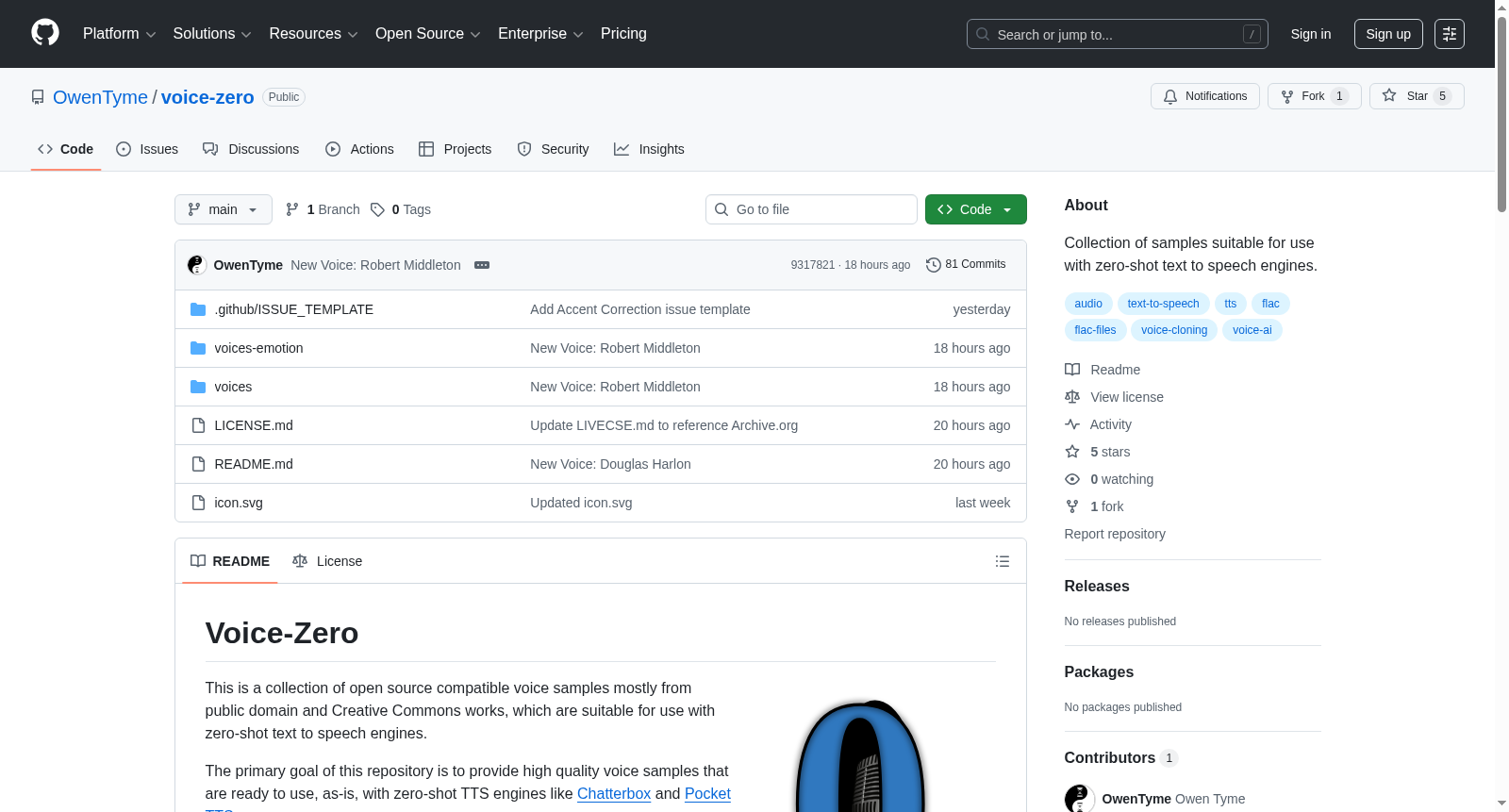Expand the Platform menu

(119, 34)
